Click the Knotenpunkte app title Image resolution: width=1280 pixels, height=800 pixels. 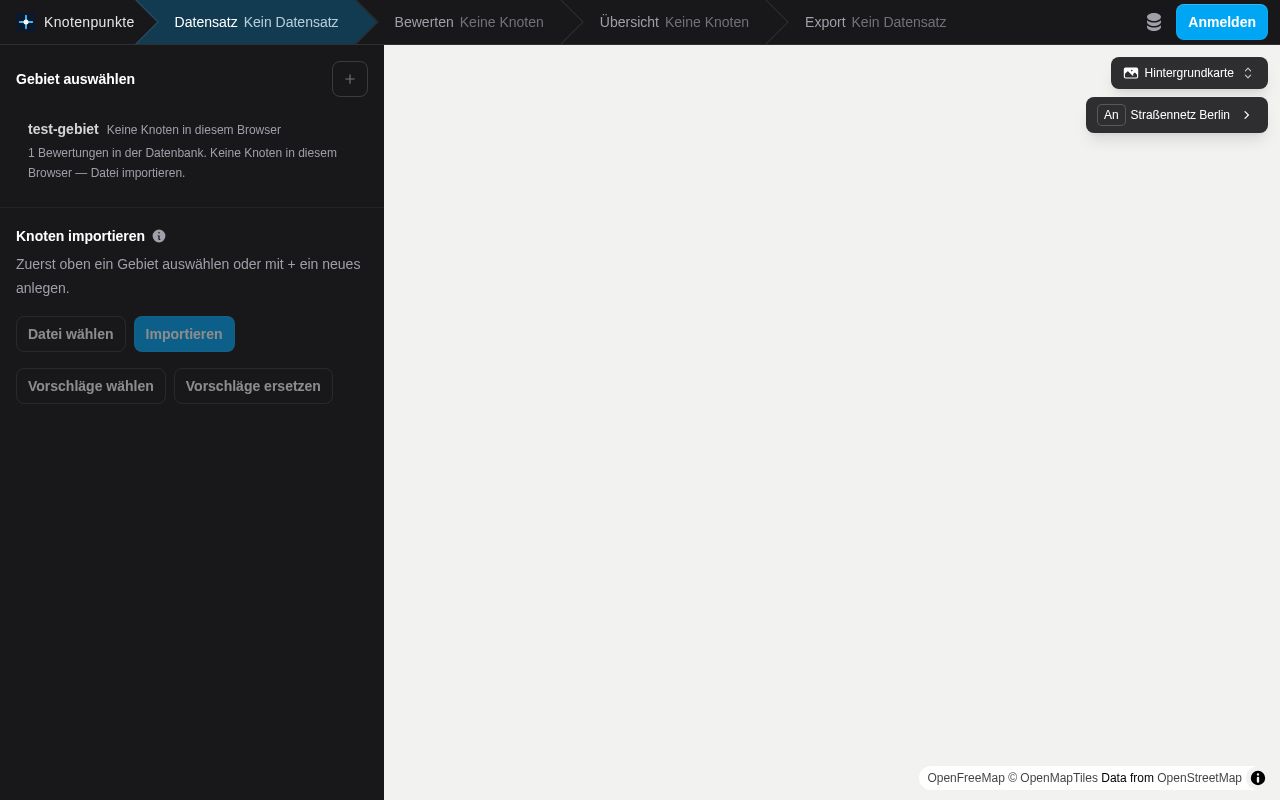tap(89, 22)
